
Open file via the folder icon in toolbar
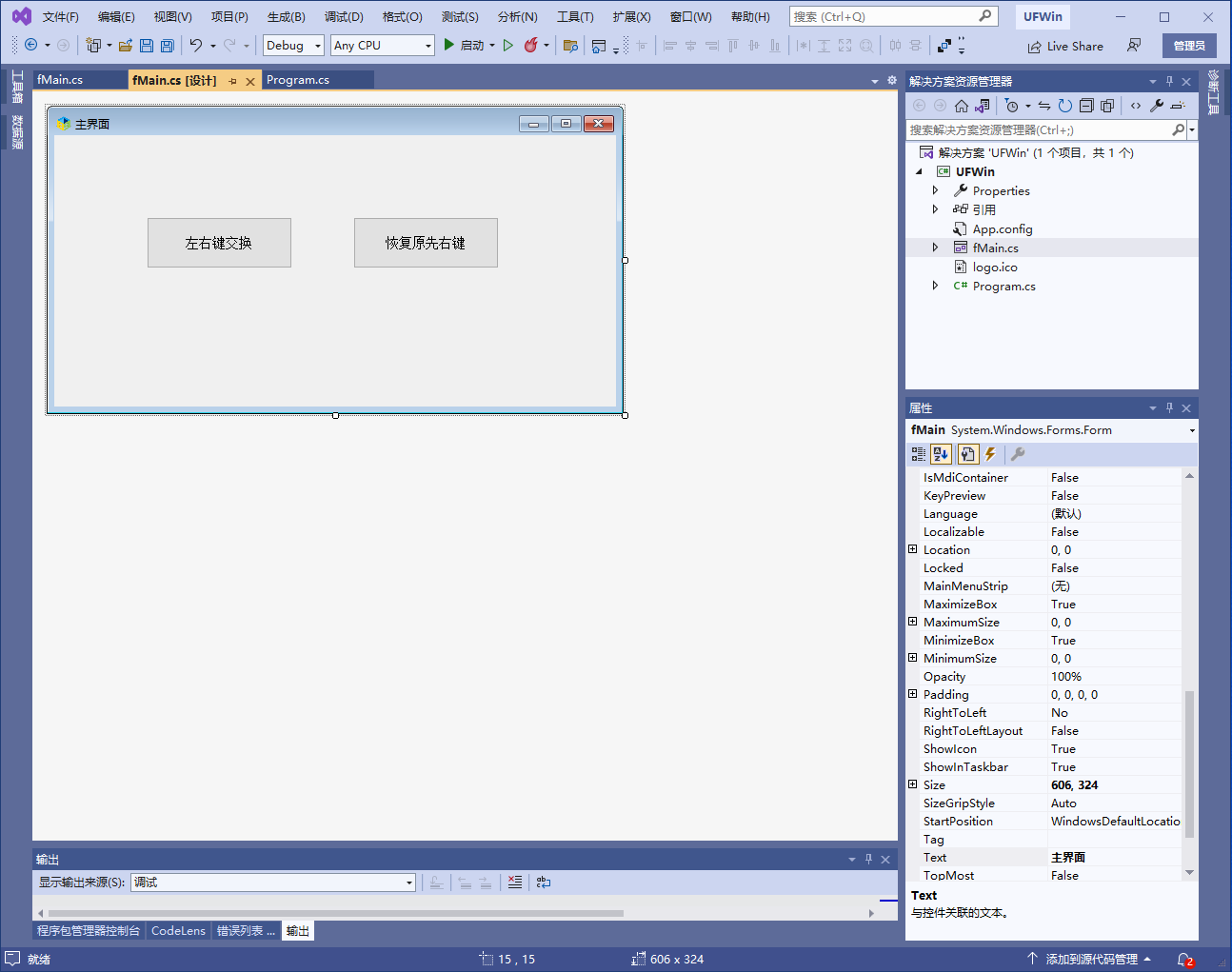(125, 45)
